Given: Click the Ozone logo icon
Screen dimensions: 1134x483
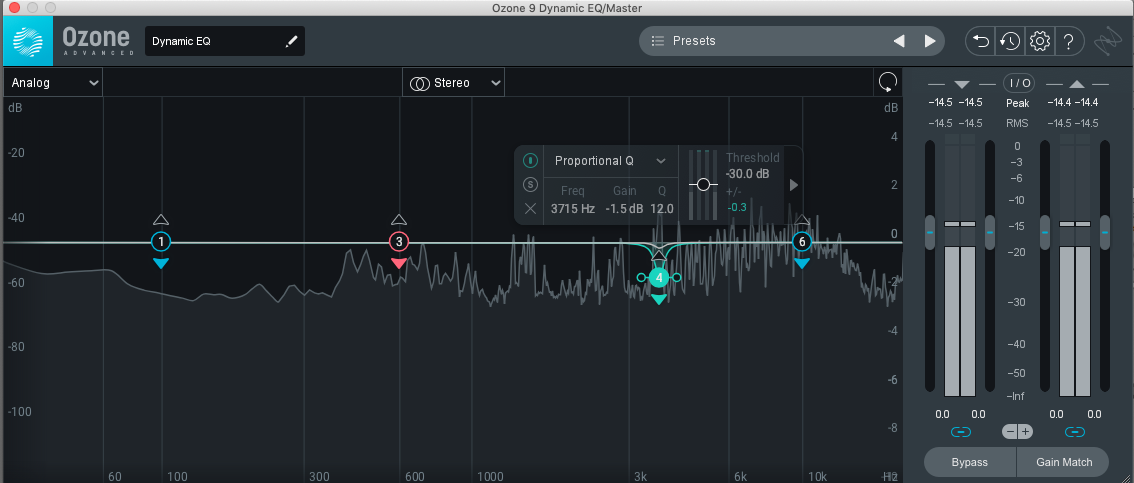Looking at the screenshot, I should click(27, 41).
